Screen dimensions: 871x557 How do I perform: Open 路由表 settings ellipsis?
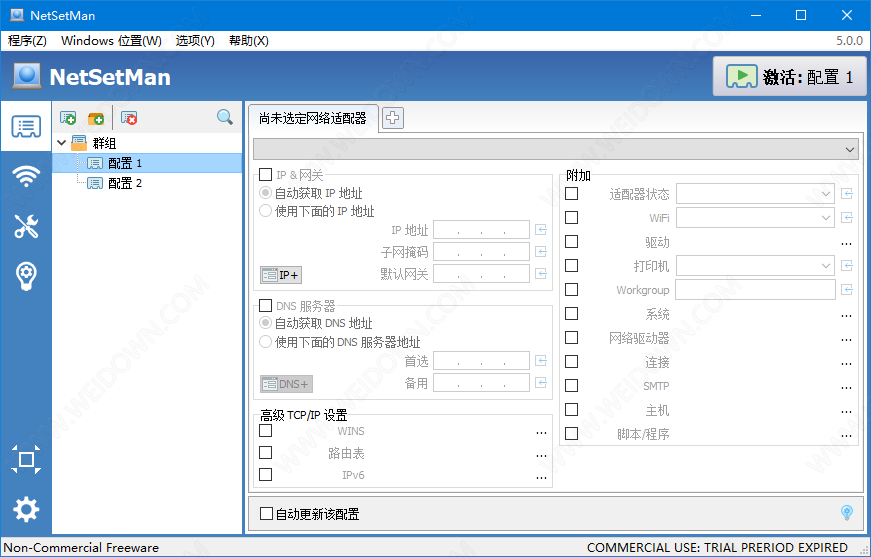pyautogui.click(x=541, y=455)
